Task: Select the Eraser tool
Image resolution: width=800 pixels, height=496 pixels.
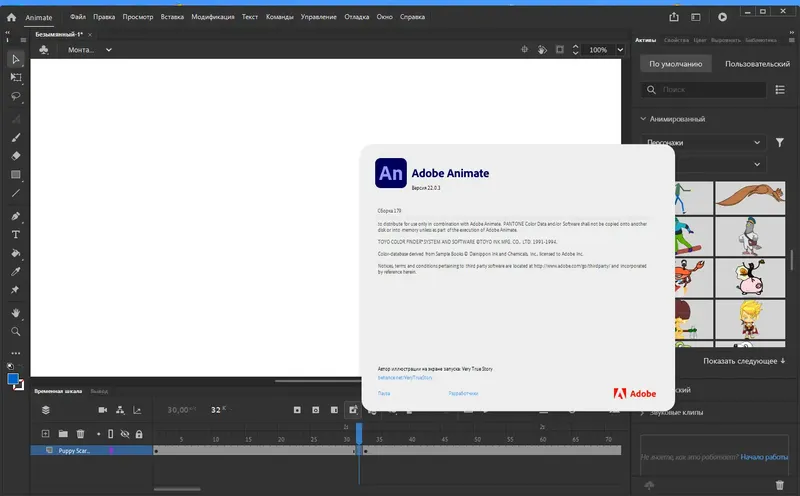Action: click(x=16, y=156)
